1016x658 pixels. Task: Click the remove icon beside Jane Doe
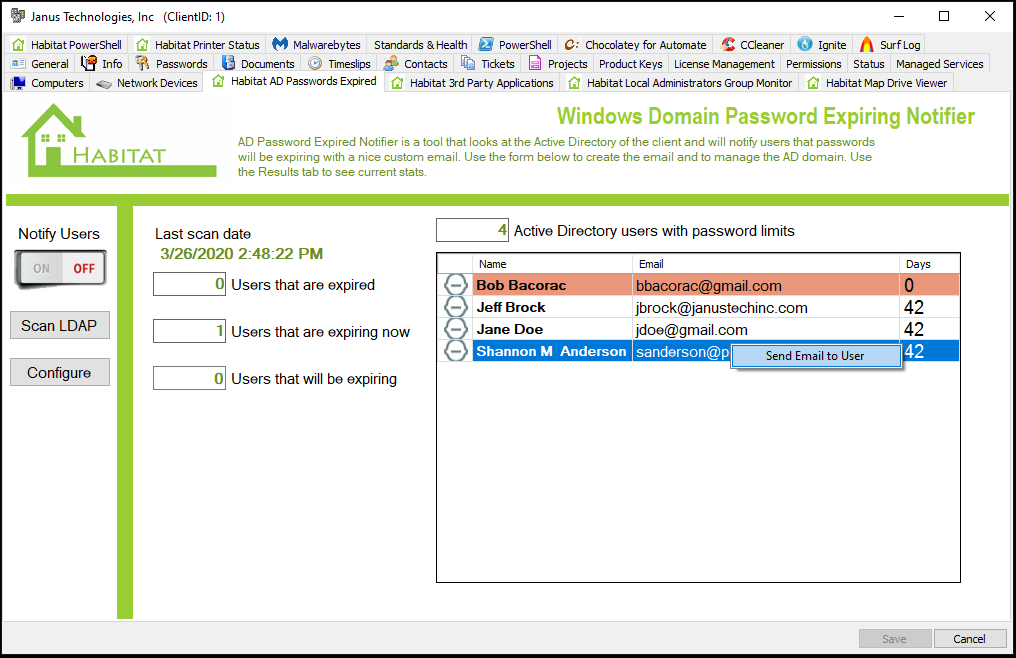(x=456, y=329)
